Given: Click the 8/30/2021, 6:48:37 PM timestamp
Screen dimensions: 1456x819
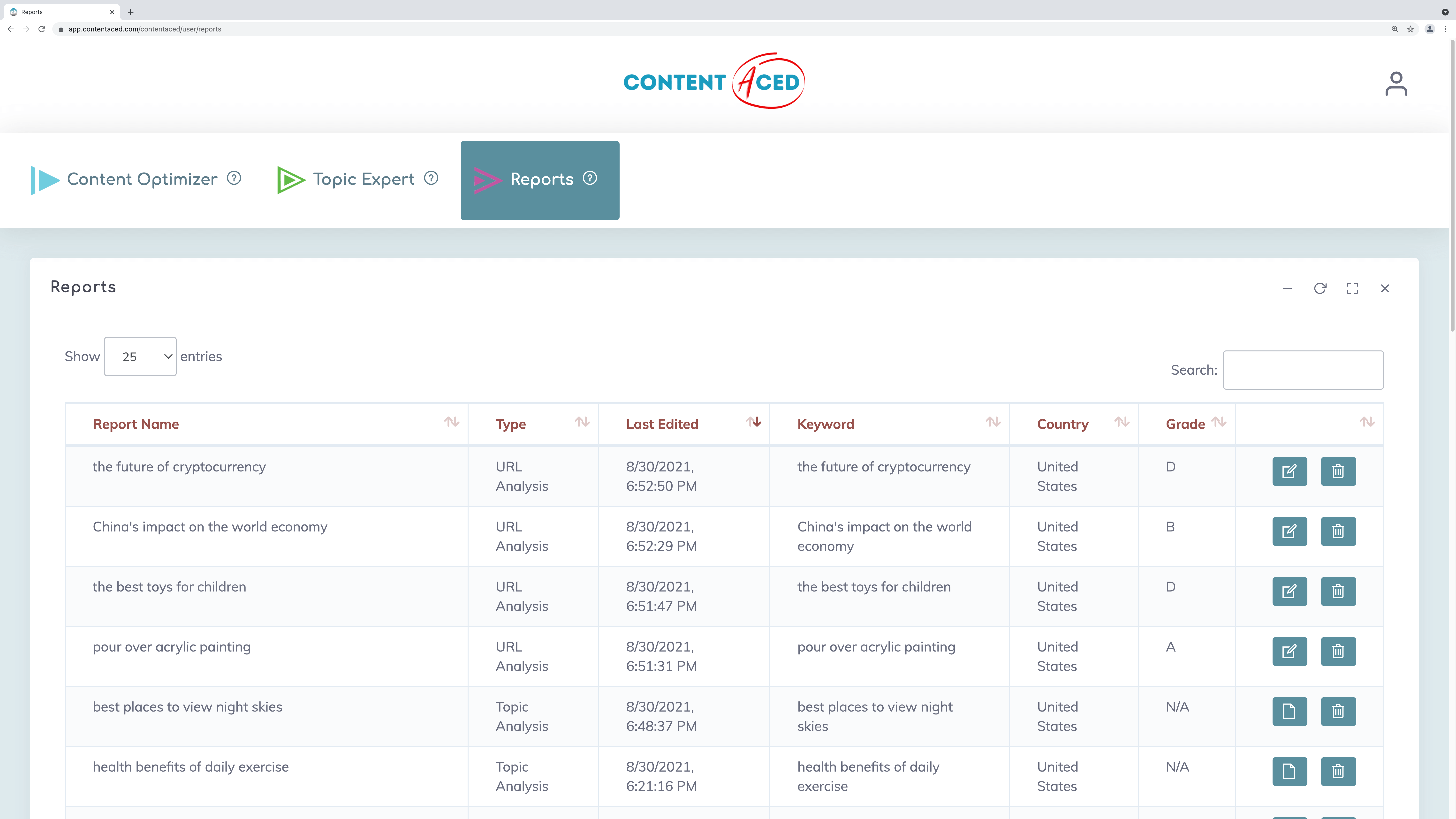Looking at the screenshot, I should coord(661,716).
